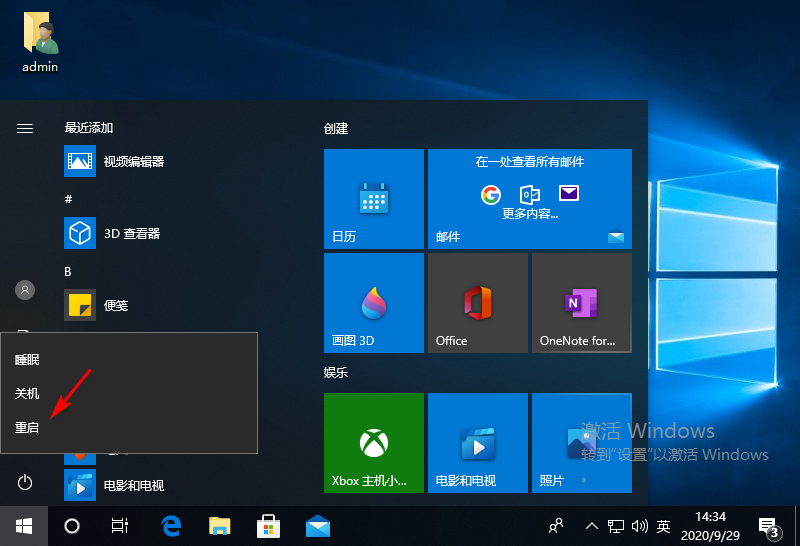Screen dimensions: 800x546
Task: Select 重启 (Restart) from power menu
Action: coord(28,427)
